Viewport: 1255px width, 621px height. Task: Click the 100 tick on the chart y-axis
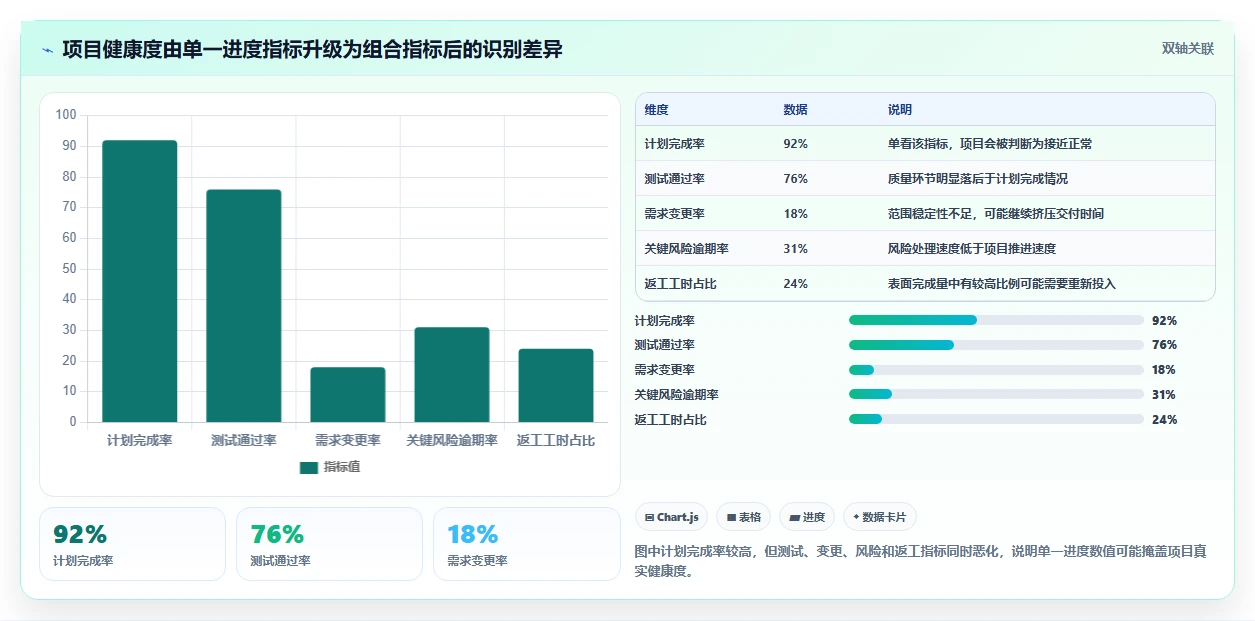(x=66, y=115)
